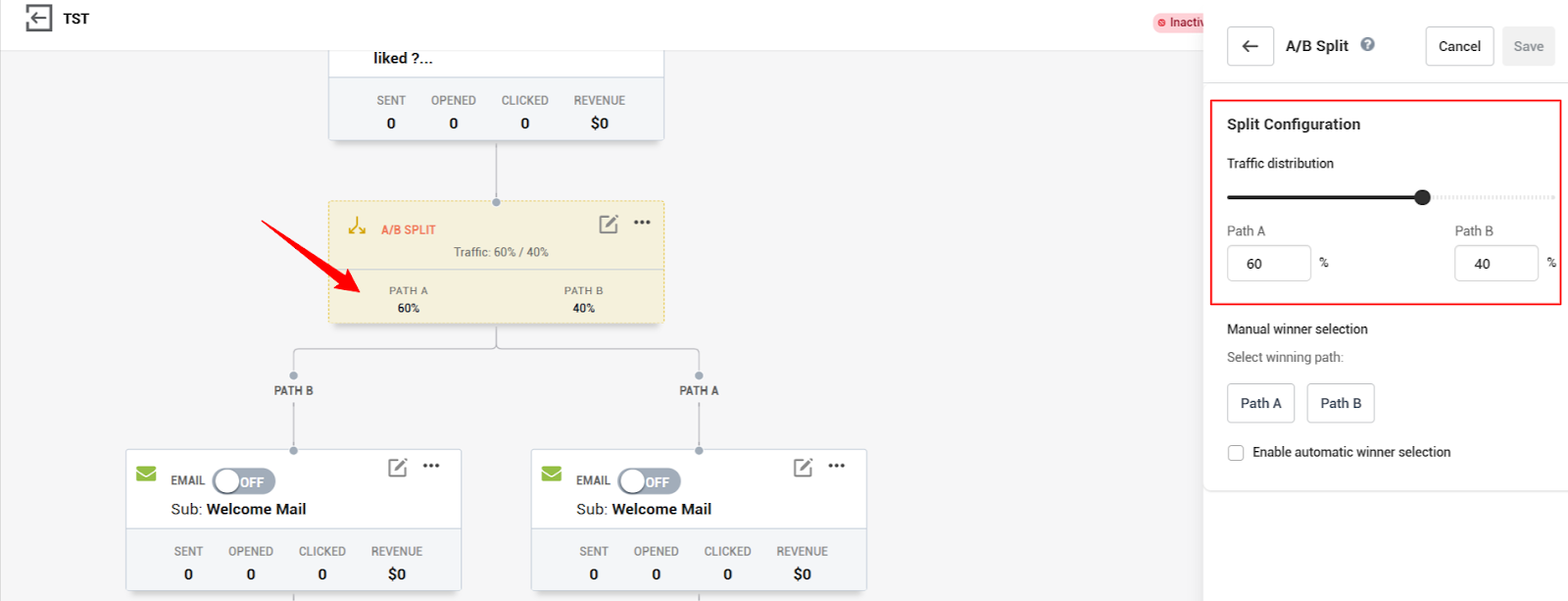
Task: Open more options for Path B email
Action: click(431, 466)
